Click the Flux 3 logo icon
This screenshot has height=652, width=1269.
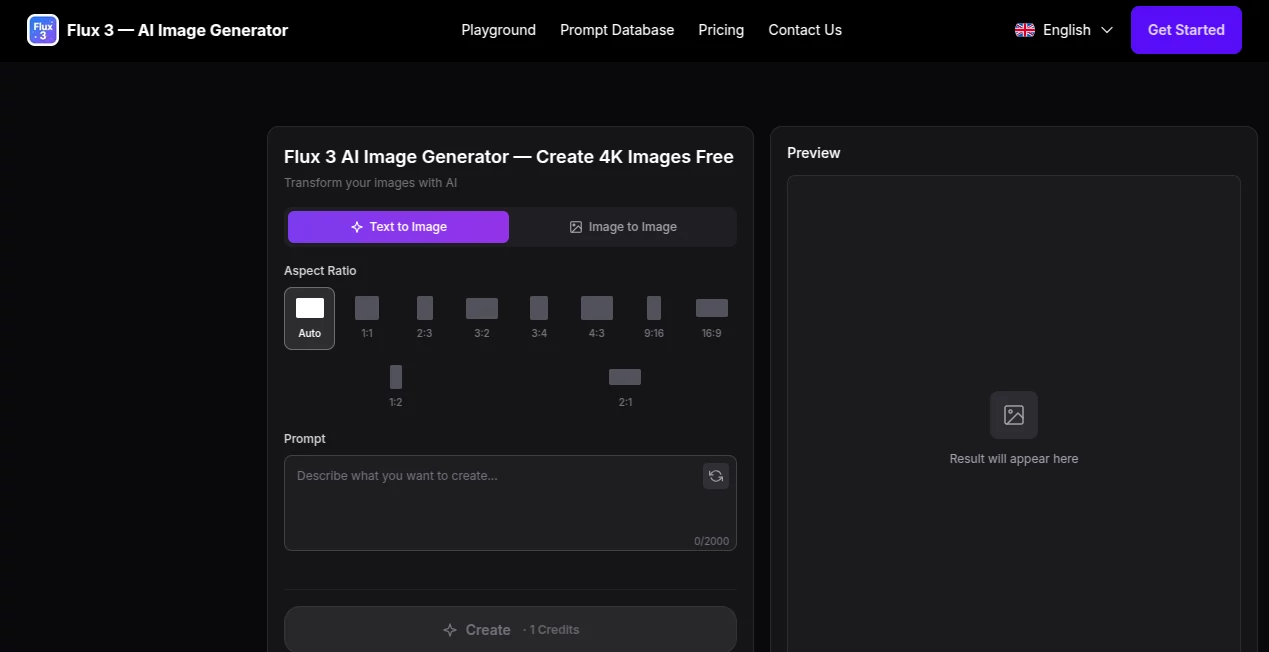[x=43, y=30]
